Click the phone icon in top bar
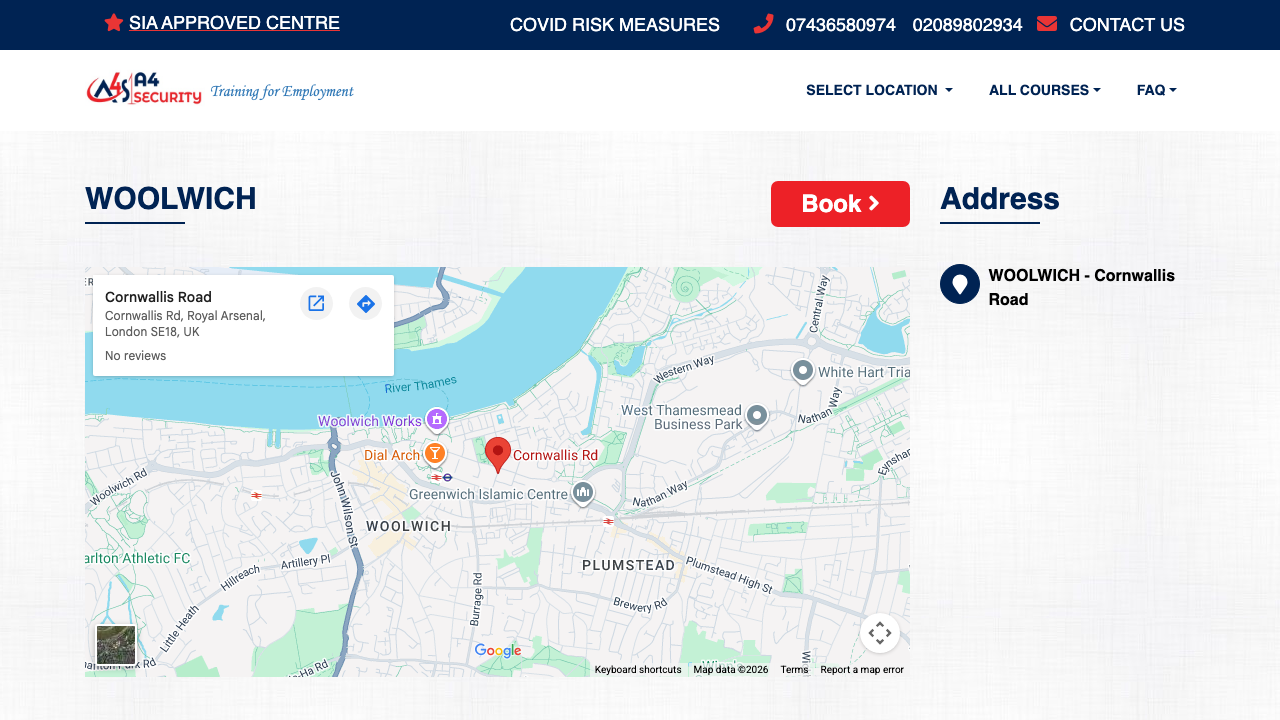Image resolution: width=1280 pixels, height=720 pixels. [761, 24]
